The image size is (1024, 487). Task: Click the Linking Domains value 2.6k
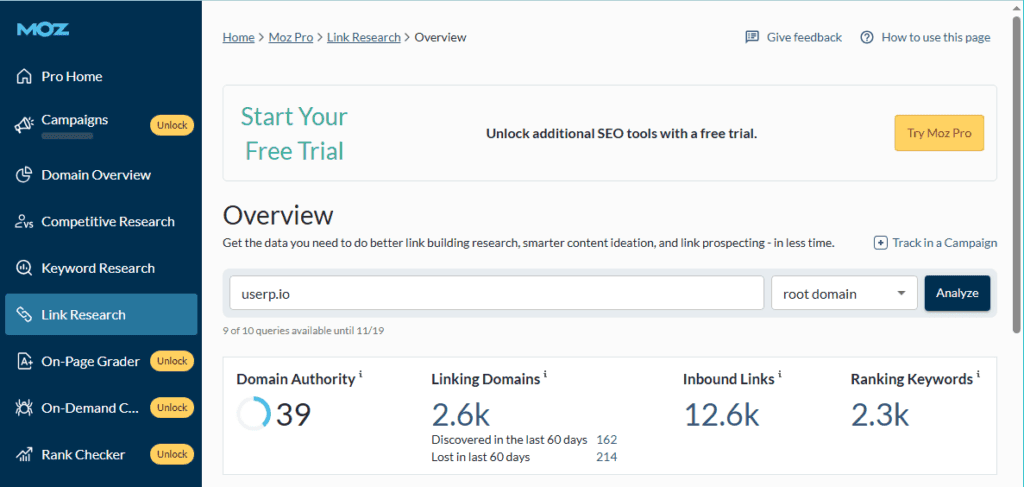461,414
